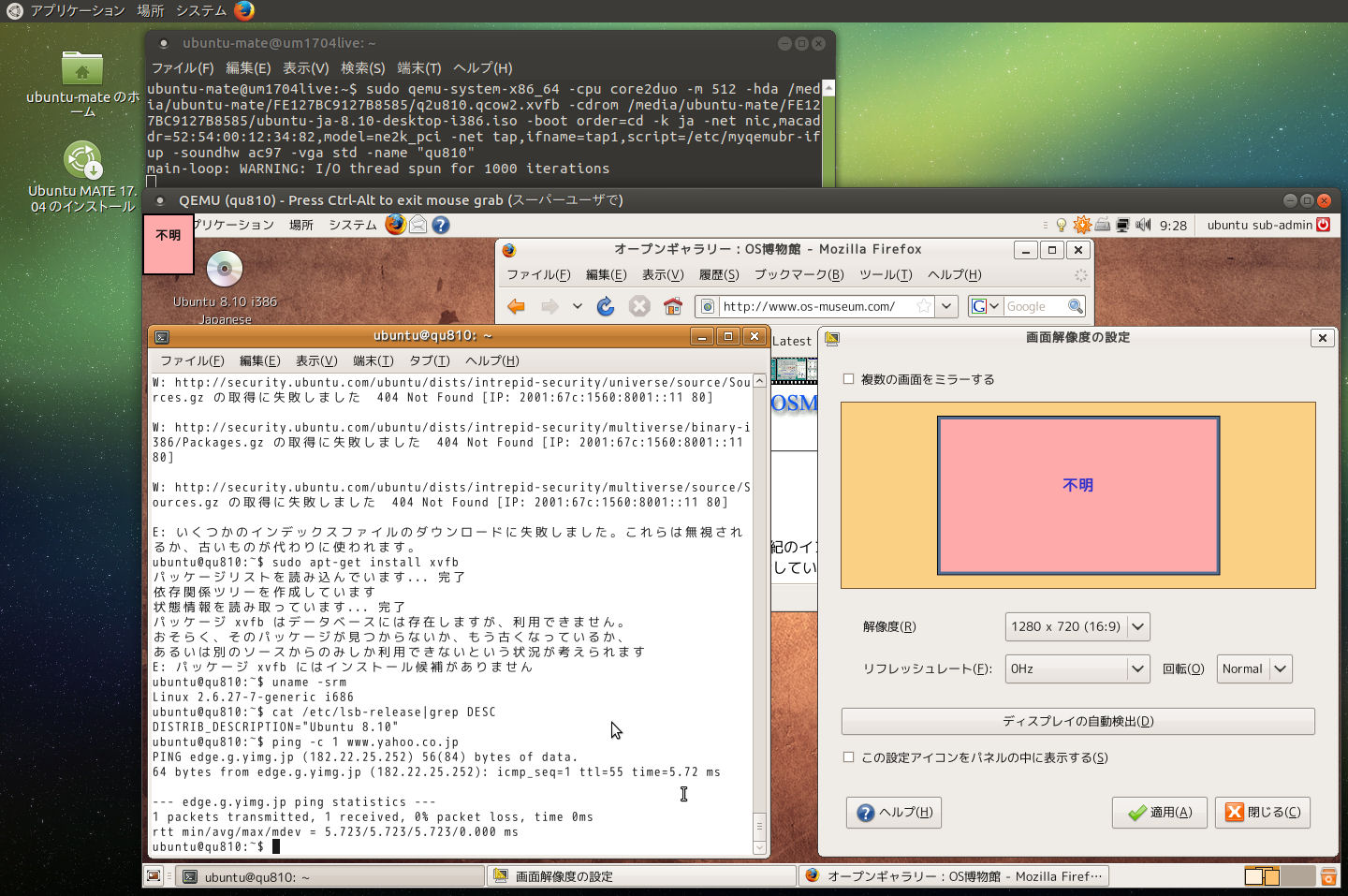The width and height of the screenshot is (1348, 896).
Task: Click the ヘルプ button in resolution dialog
Action: coord(894,812)
